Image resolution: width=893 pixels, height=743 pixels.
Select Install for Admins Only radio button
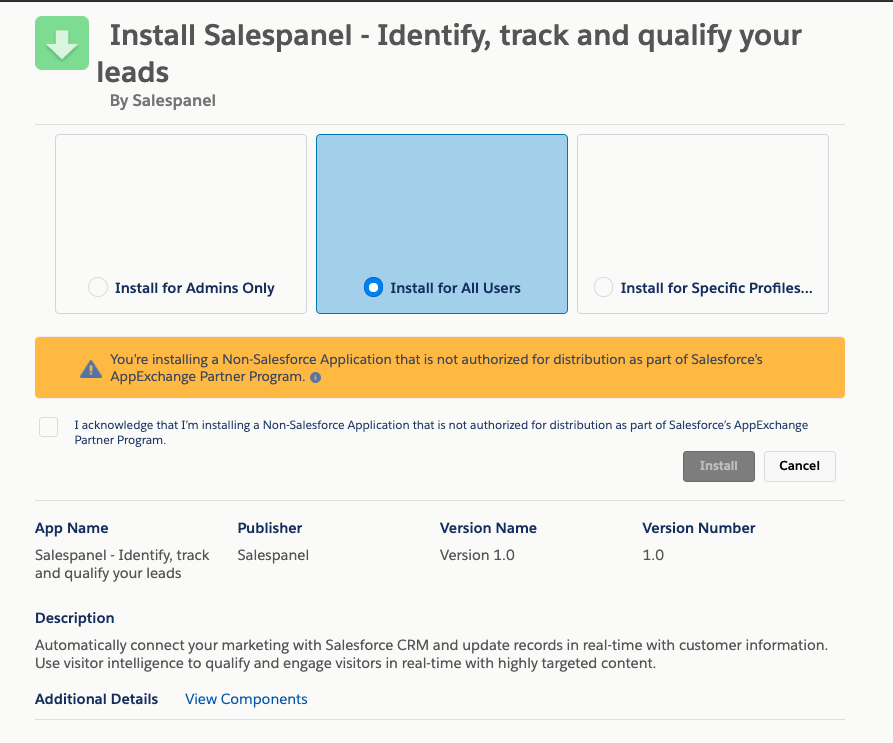(x=98, y=287)
